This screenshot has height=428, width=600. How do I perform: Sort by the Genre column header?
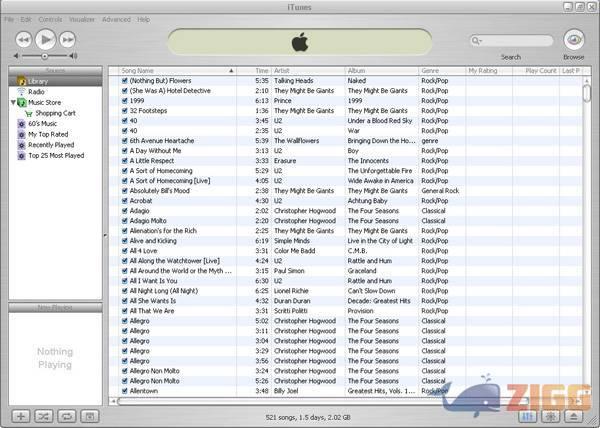click(x=442, y=71)
